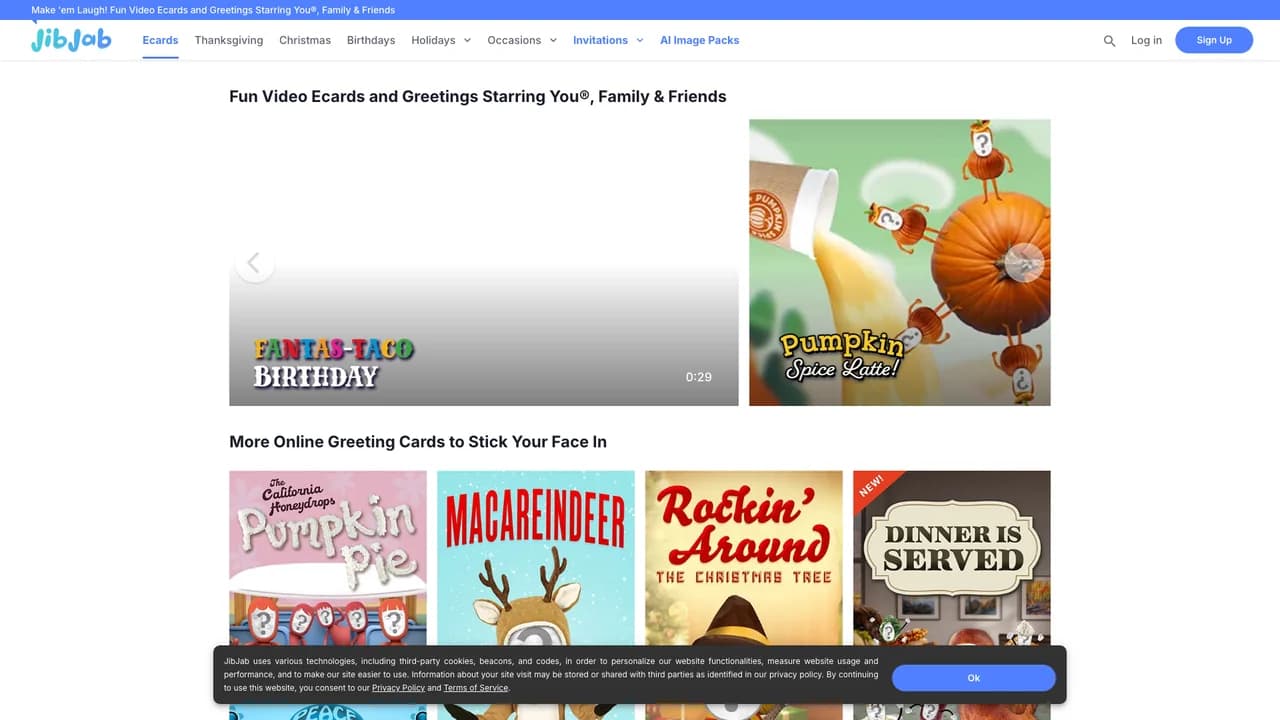Image resolution: width=1280 pixels, height=720 pixels.
Task: Open the Terms of Service link
Action: [x=476, y=688]
